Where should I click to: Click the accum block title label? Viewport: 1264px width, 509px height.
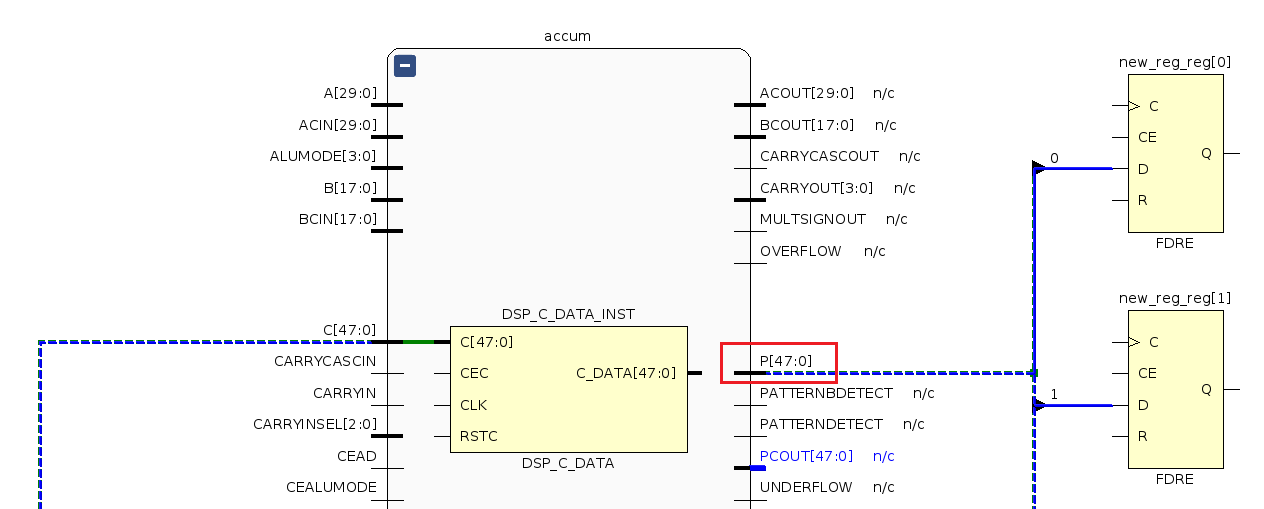(567, 36)
